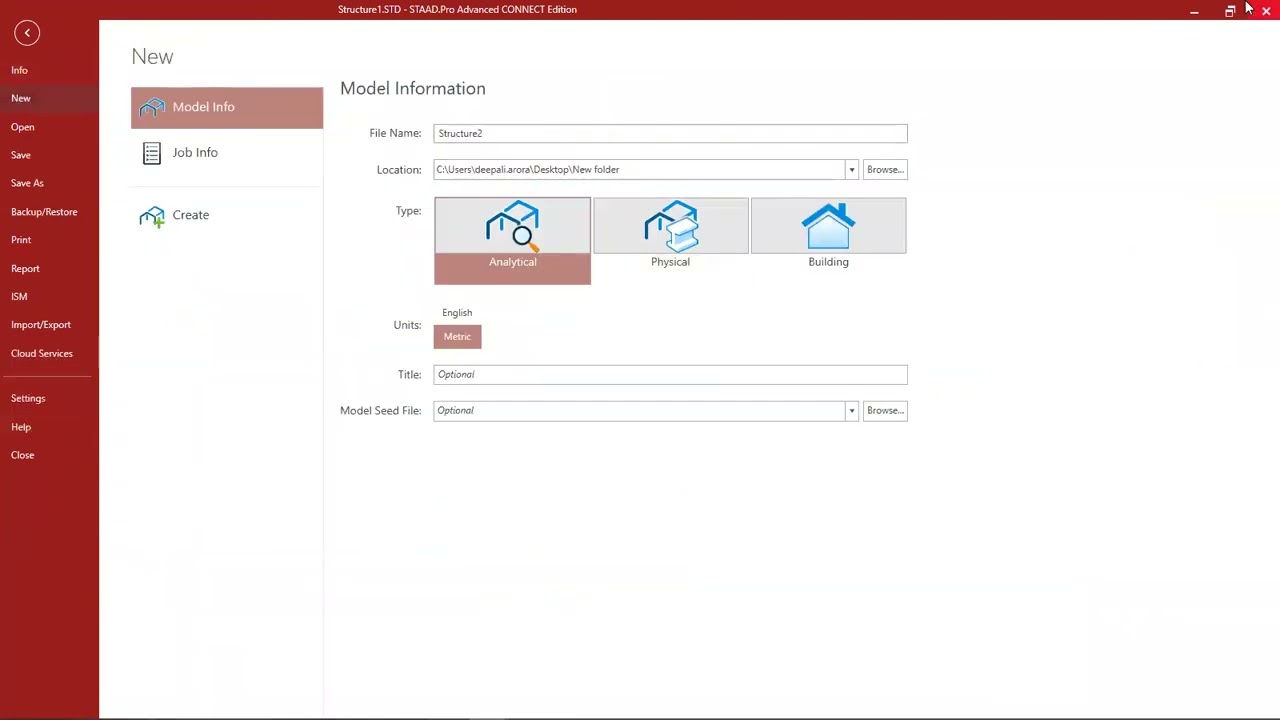Viewport: 1280px width, 720px height.
Task: Select the Physical model type
Action: 670,236
